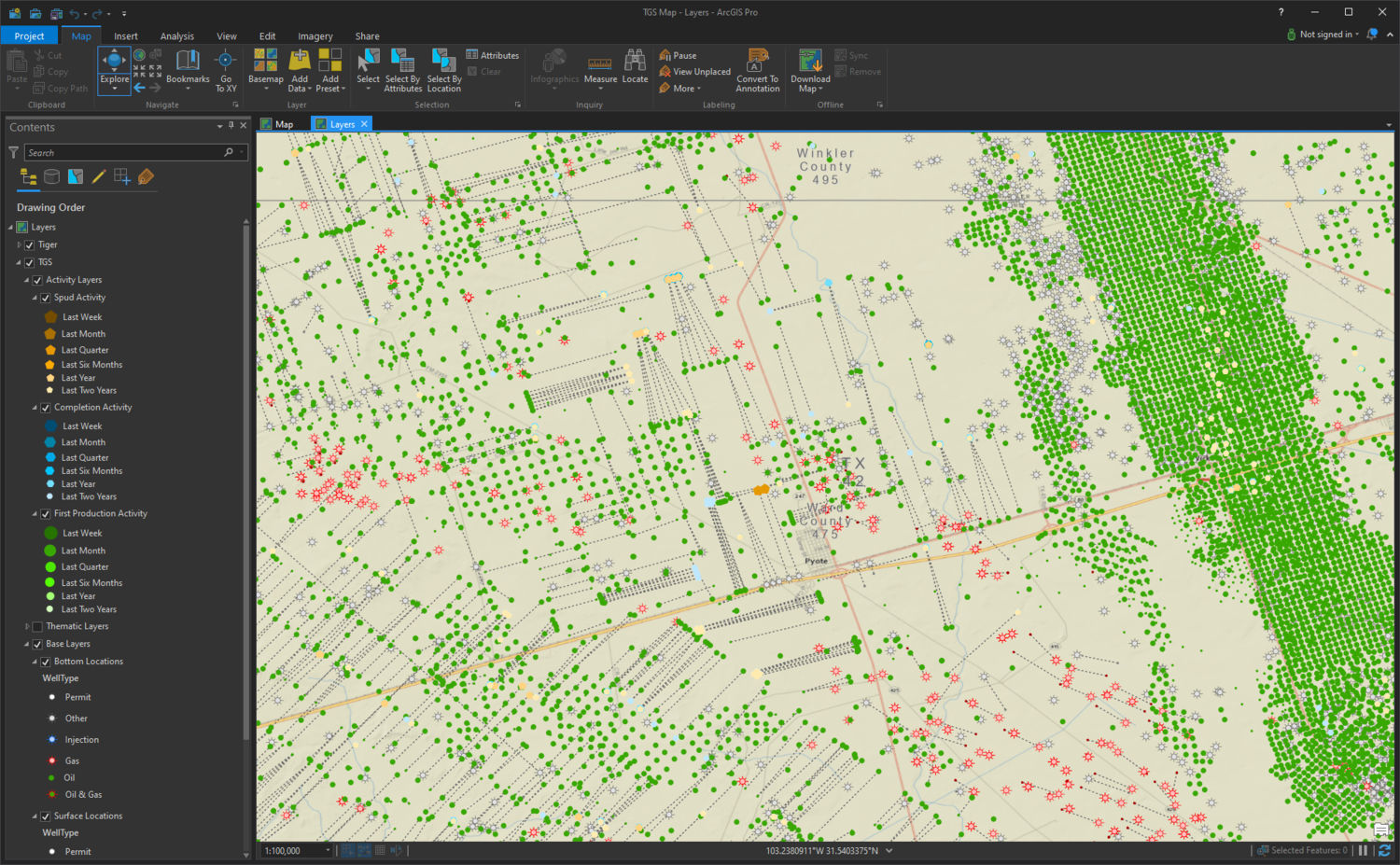Collapse the Completion Activity legend
The height and width of the screenshot is (865, 1400).
tap(35, 408)
